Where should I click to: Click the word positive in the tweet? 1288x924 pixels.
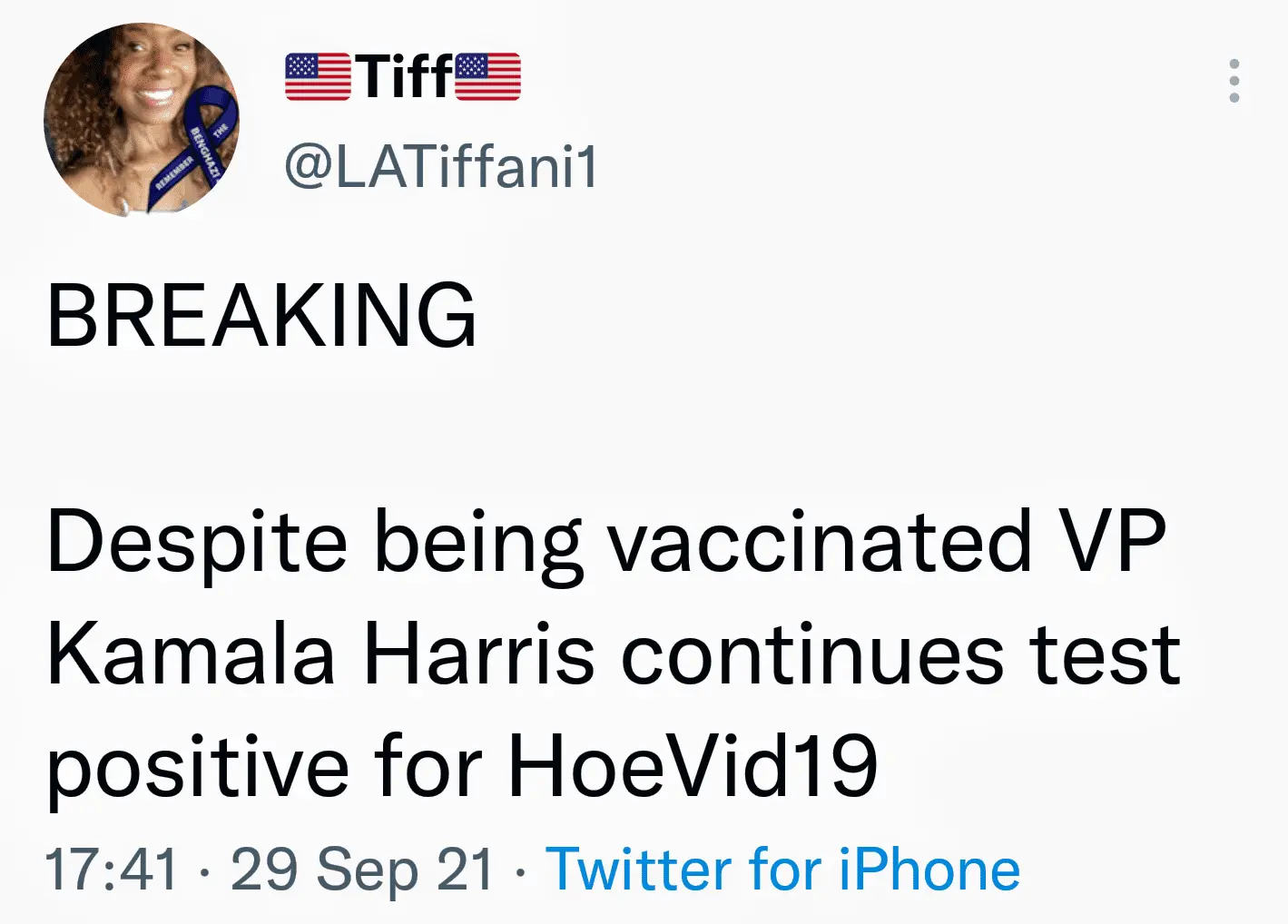pyautogui.click(x=197, y=768)
